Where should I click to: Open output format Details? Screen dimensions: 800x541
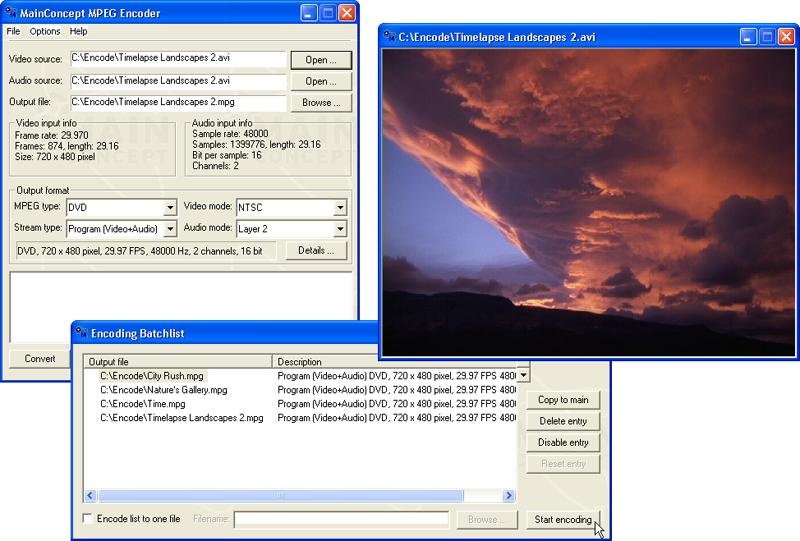tap(316, 251)
